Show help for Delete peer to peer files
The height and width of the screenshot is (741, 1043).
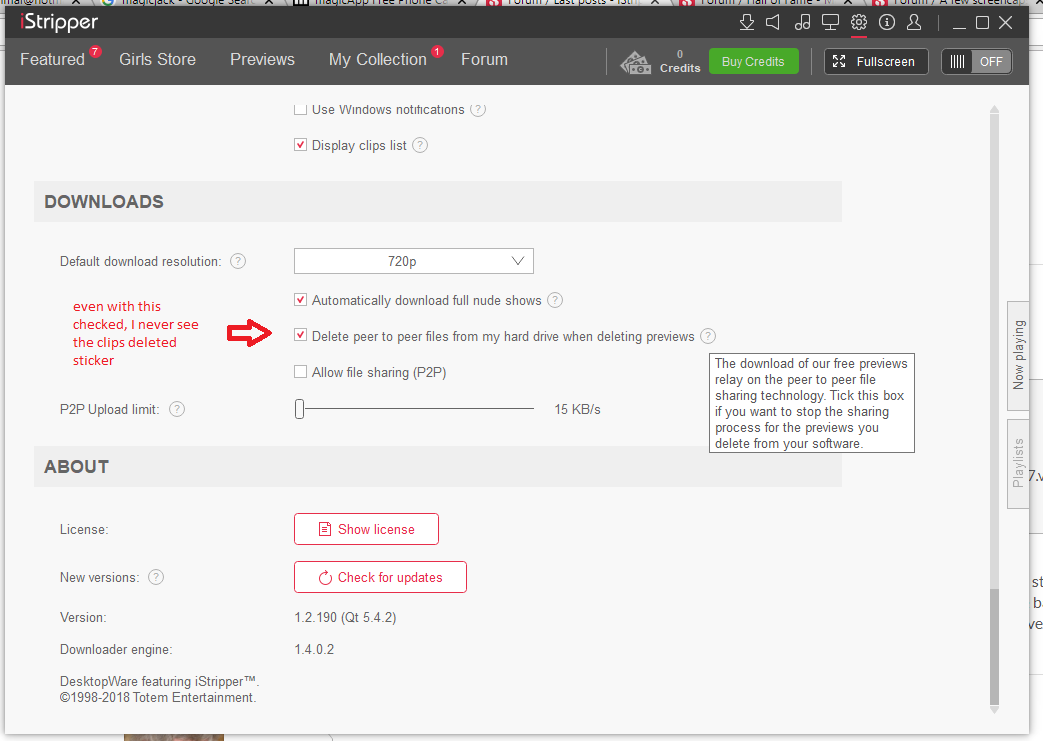tap(708, 337)
